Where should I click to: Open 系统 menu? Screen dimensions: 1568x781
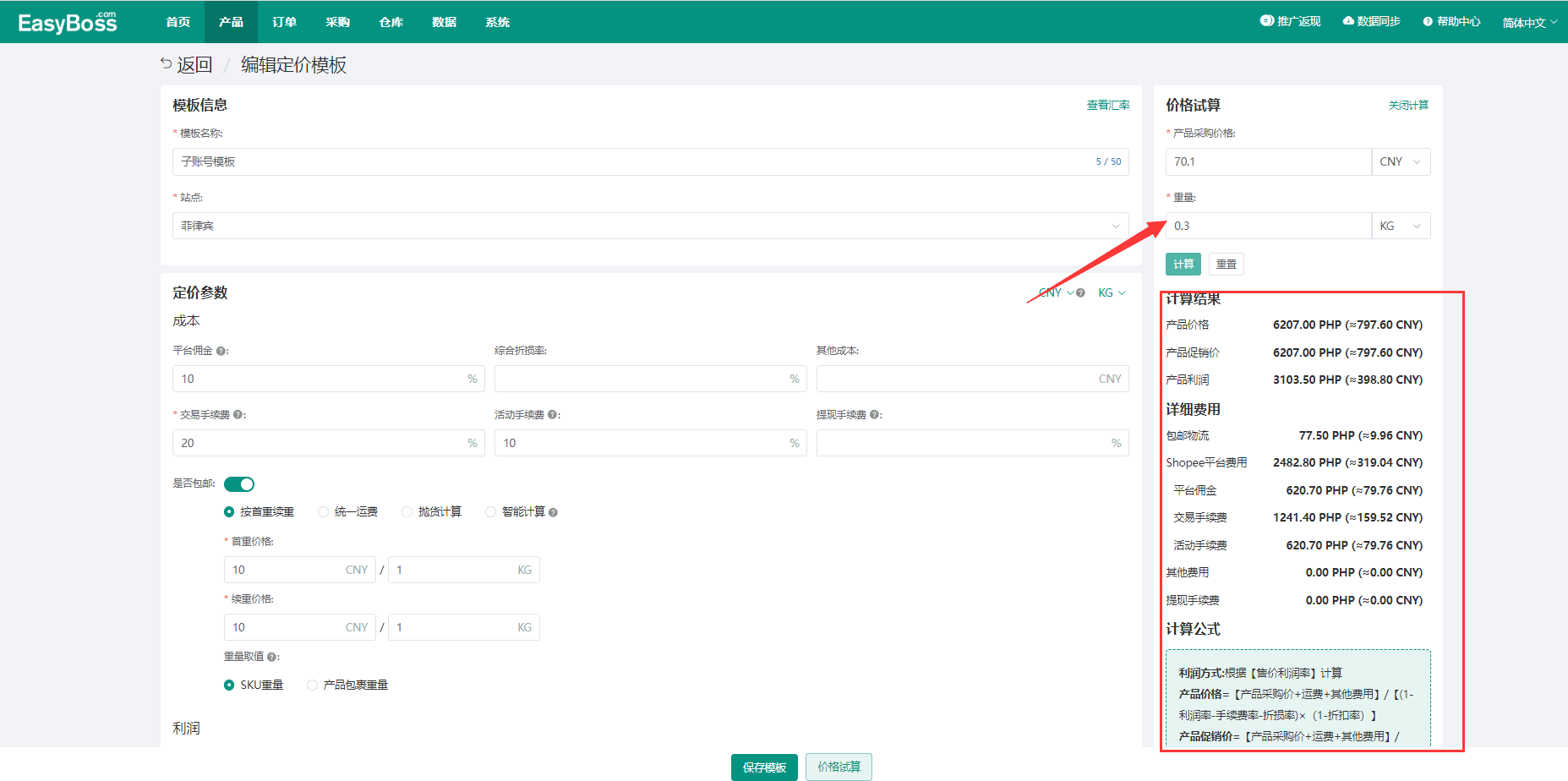pyautogui.click(x=497, y=22)
